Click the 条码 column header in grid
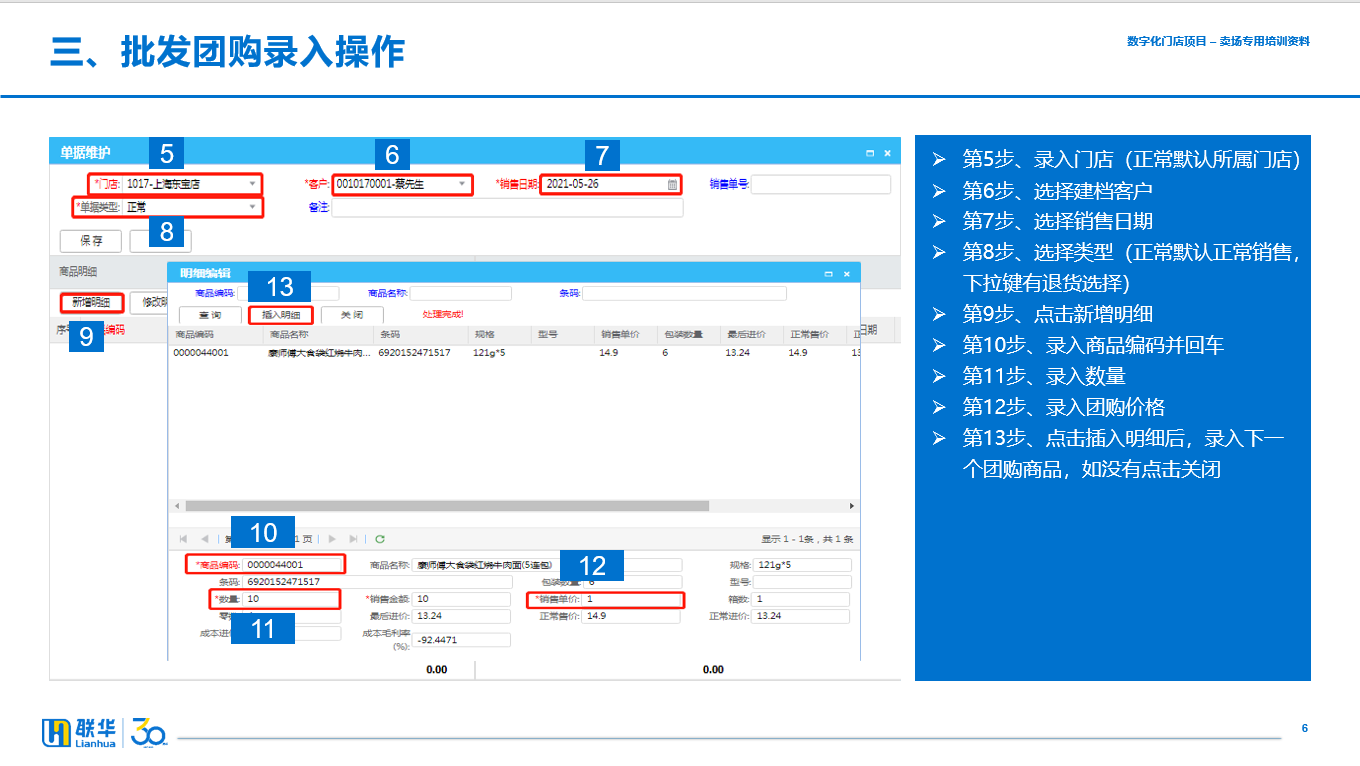The image size is (1360, 766). point(423,334)
